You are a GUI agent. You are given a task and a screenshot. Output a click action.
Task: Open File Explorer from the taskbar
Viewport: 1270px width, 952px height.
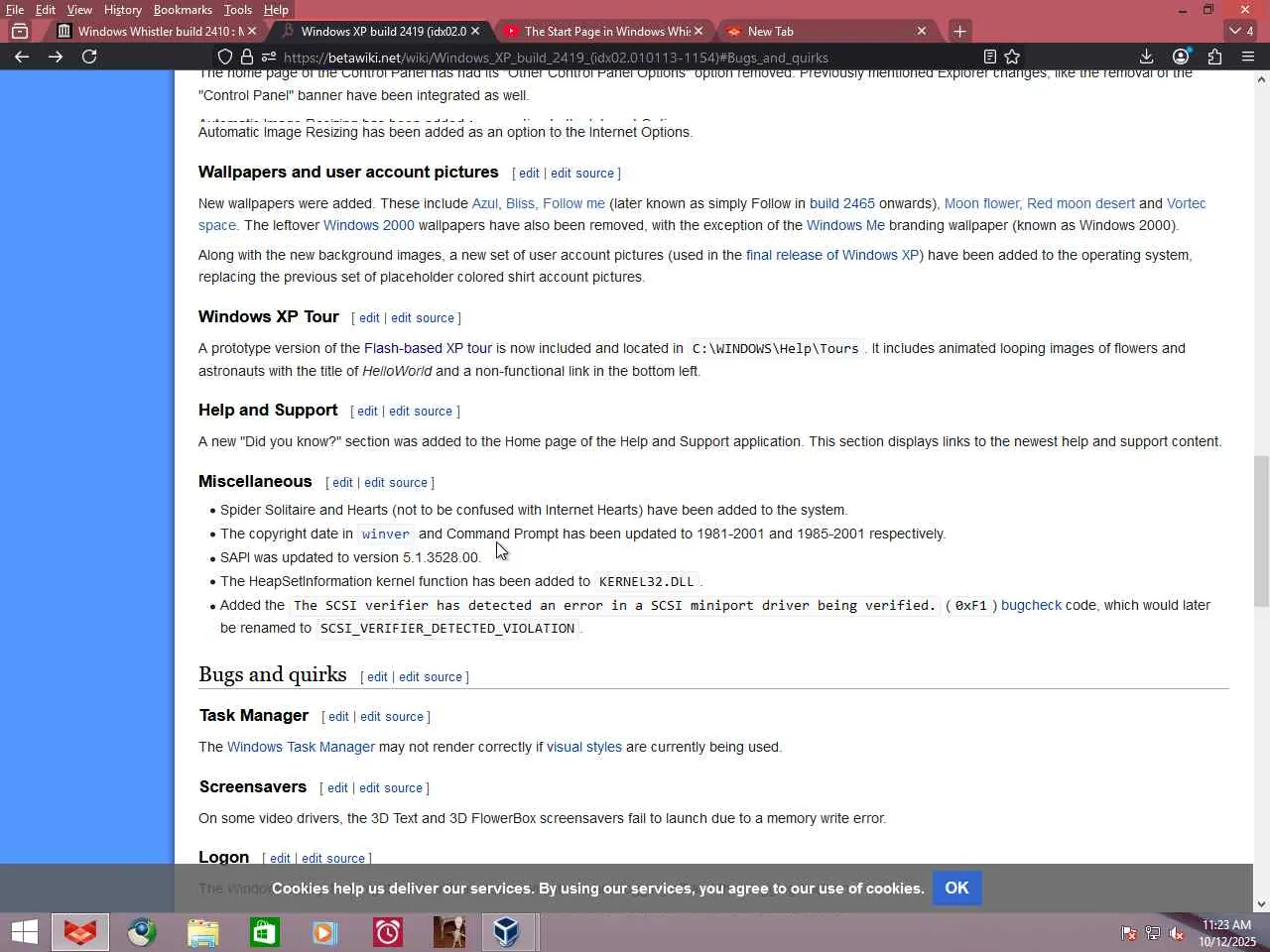point(203,932)
